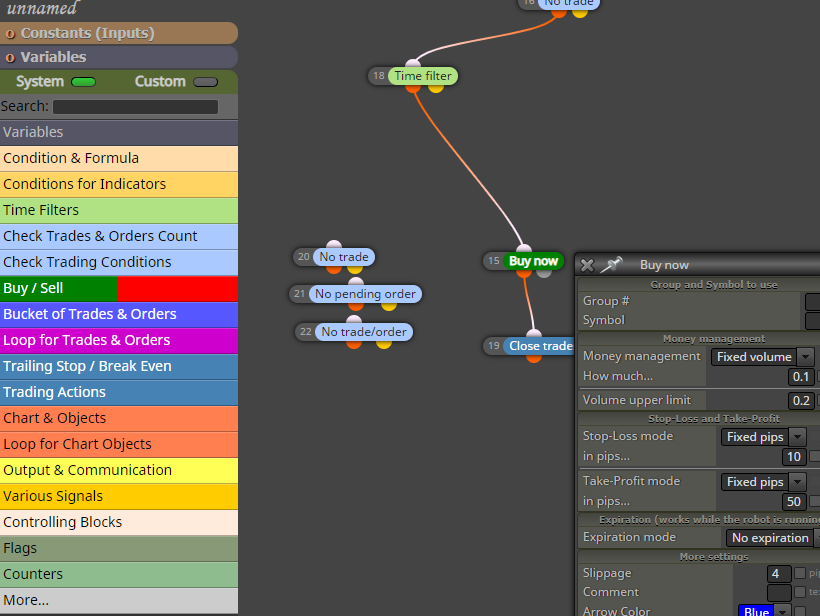Select the Close trades block
The height and width of the screenshot is (616, 820).
(540, 346)
